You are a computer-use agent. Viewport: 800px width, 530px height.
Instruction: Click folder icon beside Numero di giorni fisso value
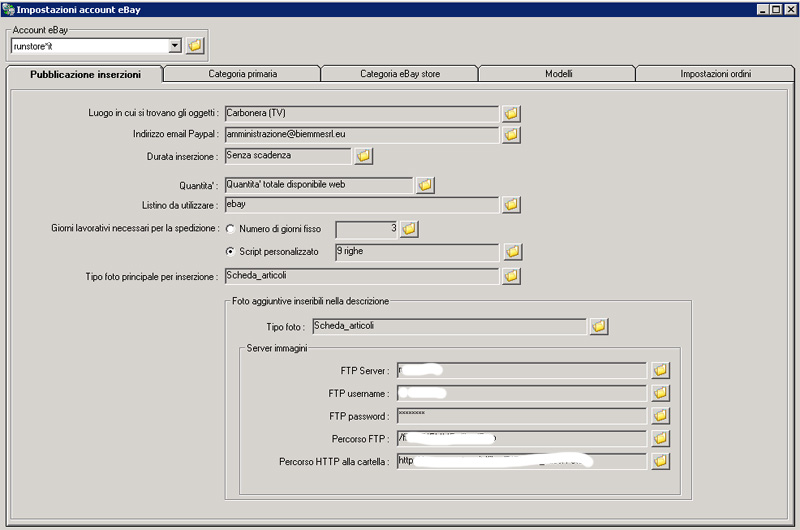coord(409,229)
